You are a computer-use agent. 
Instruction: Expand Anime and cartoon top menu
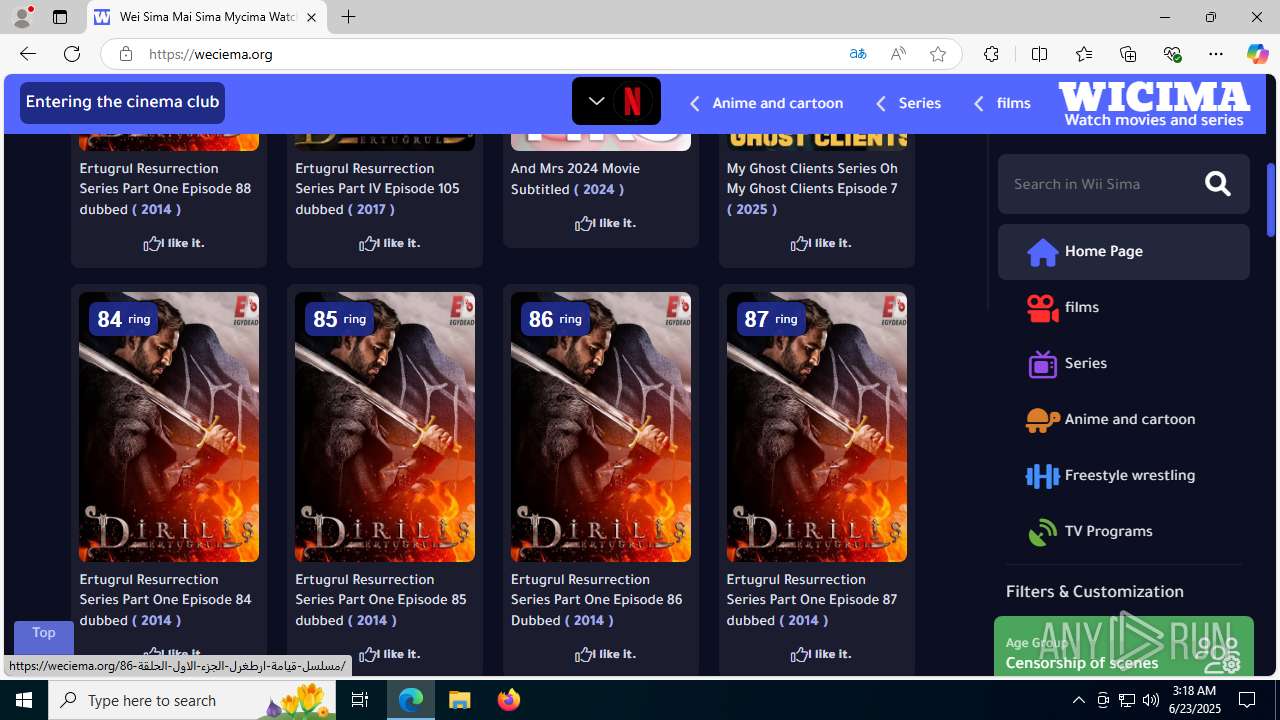pos(766,103)
